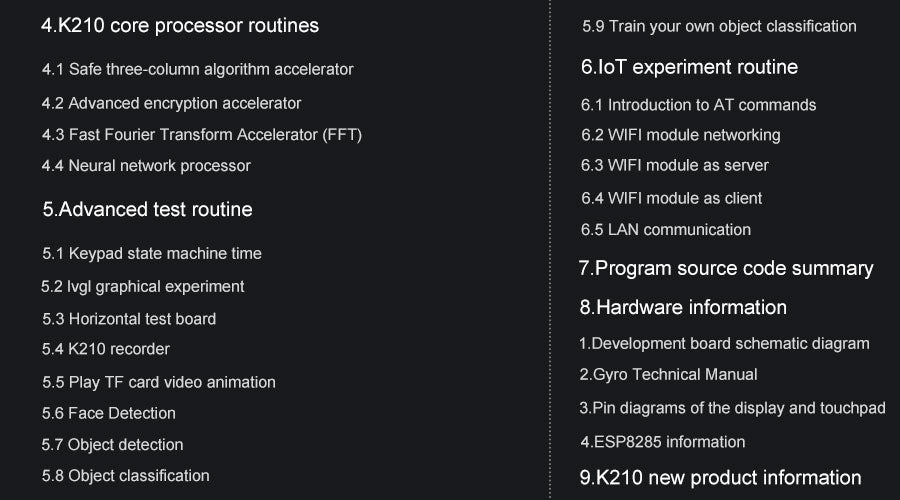The height and width of the screenshot is (500, 900).
Task: Select "4.ESP8285 information" entry
Action: tap(663, 442)
